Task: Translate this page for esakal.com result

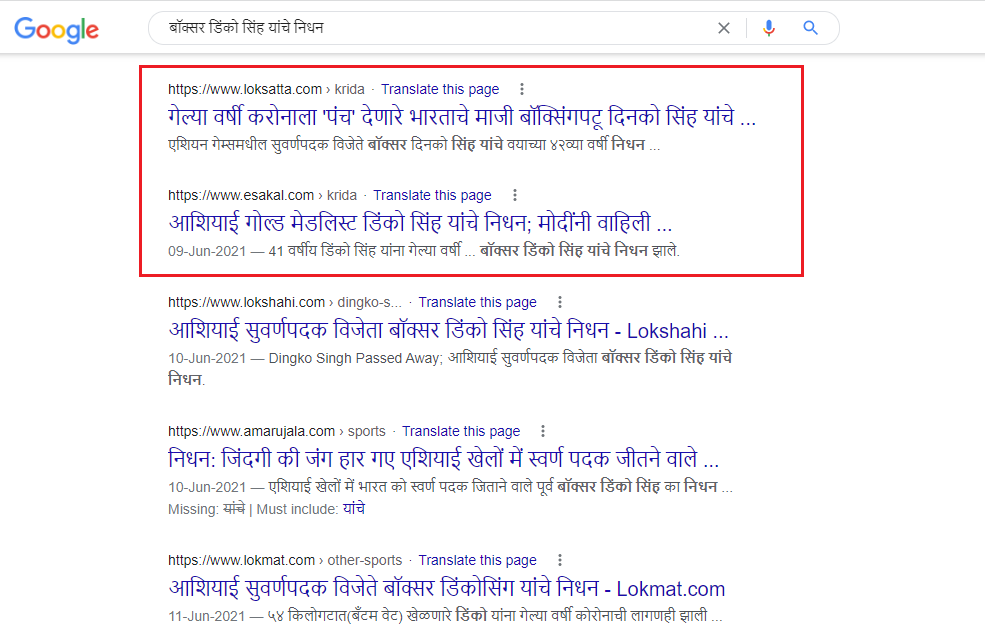Action: pos(432,195)
